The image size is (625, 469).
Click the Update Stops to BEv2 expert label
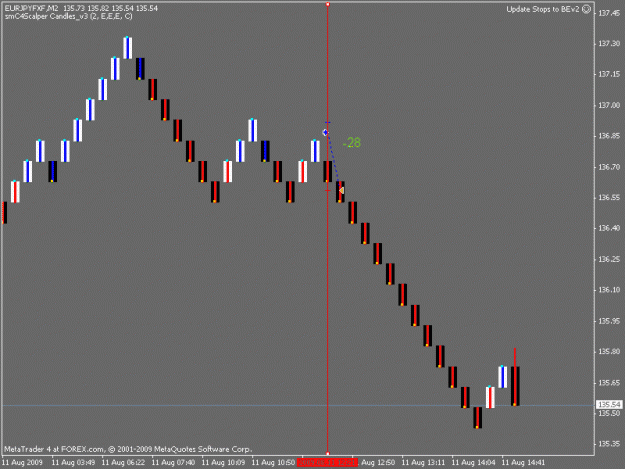tap(542, 9)
